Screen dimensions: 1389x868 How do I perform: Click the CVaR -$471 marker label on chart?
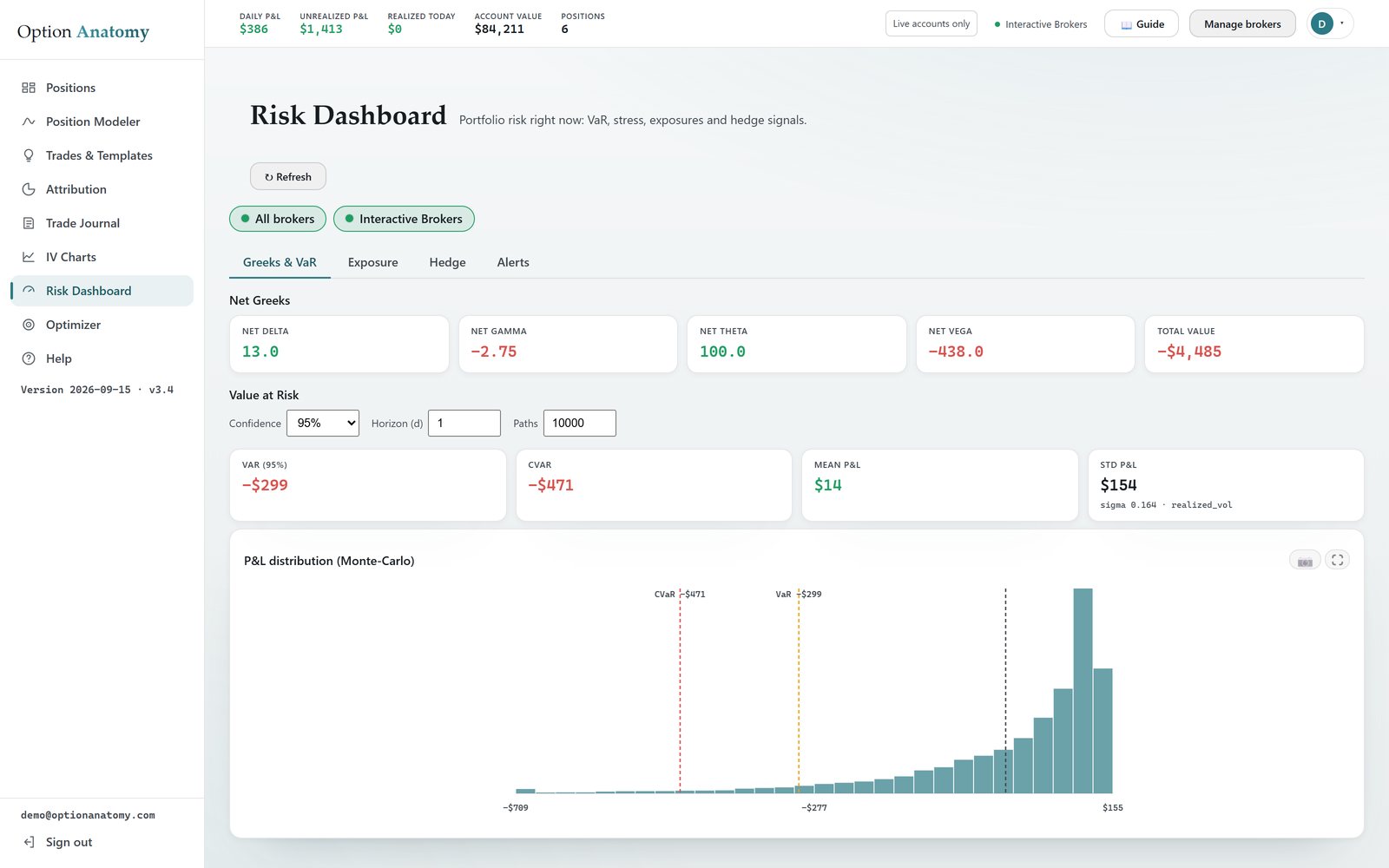pos(680,595)
